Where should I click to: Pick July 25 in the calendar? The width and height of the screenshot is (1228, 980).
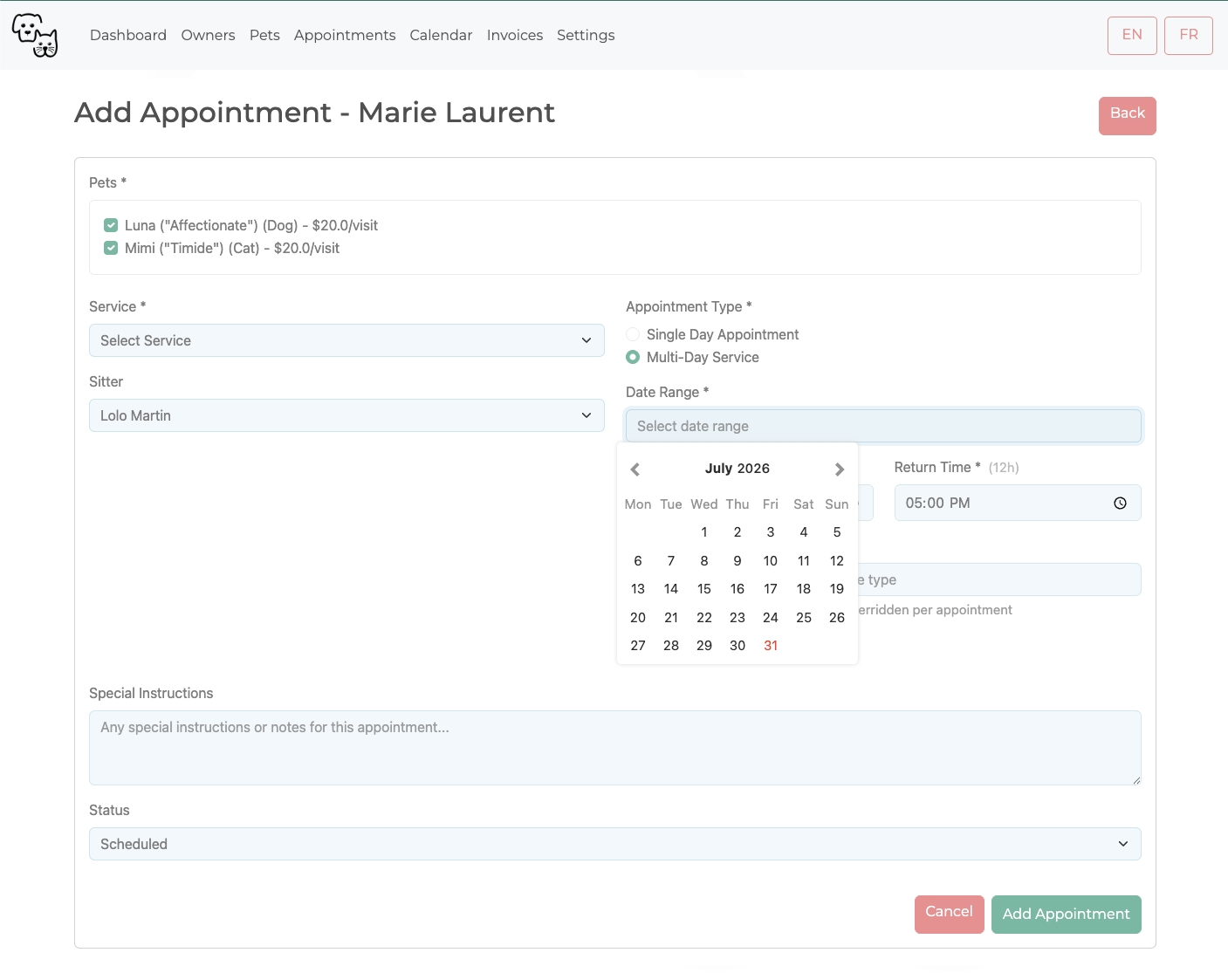point(804,618)
